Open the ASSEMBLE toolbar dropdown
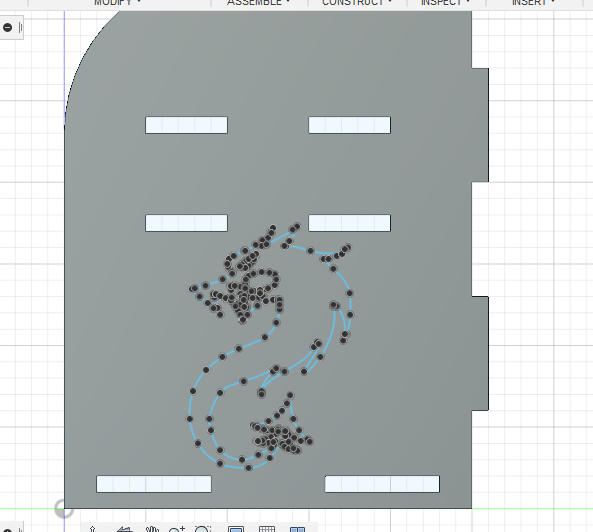 pos(258,2)
